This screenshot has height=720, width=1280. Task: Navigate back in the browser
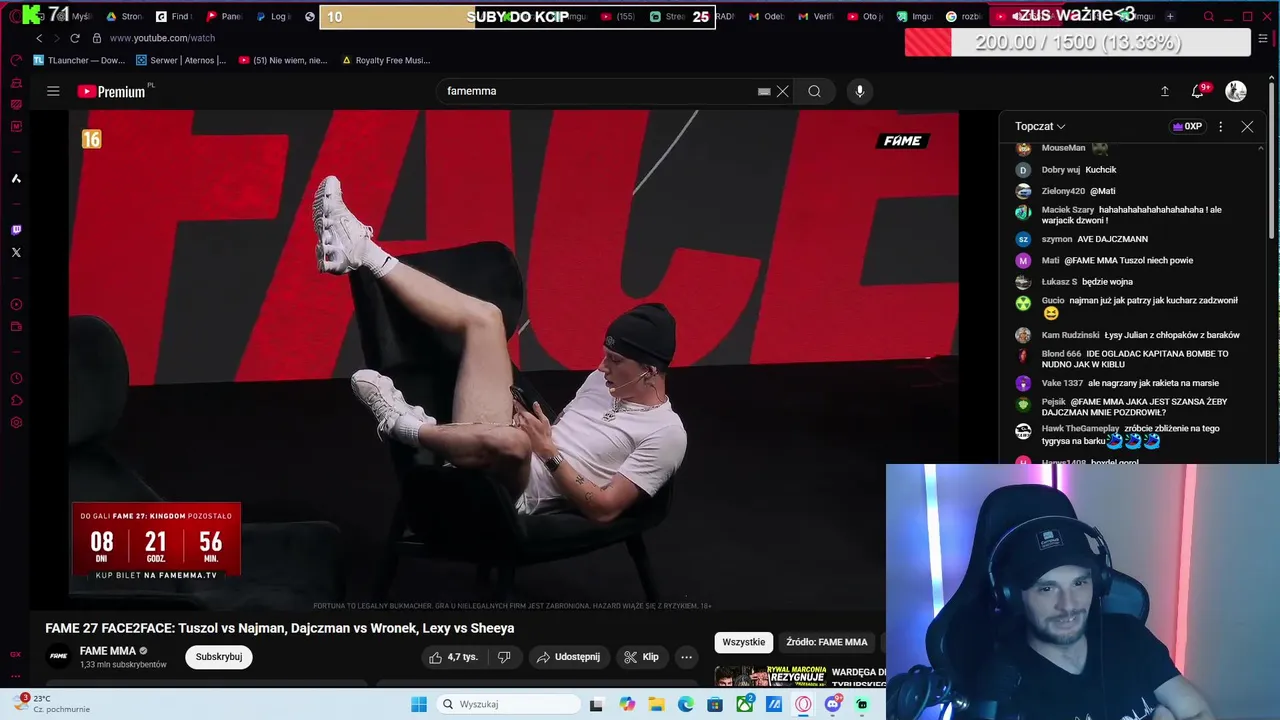[39, 38]
